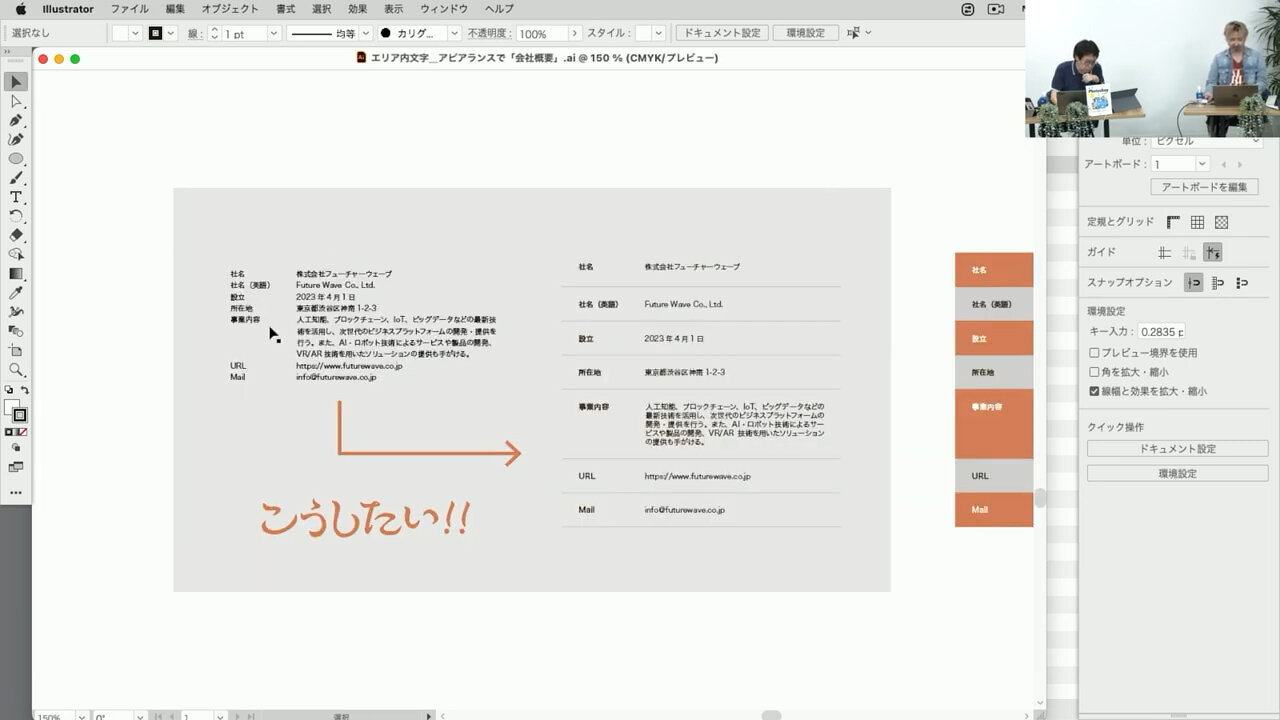The width and height of the screenshot is (1280, 720).
Task: Click fill color swatch in toolbar
Action: 11,408
